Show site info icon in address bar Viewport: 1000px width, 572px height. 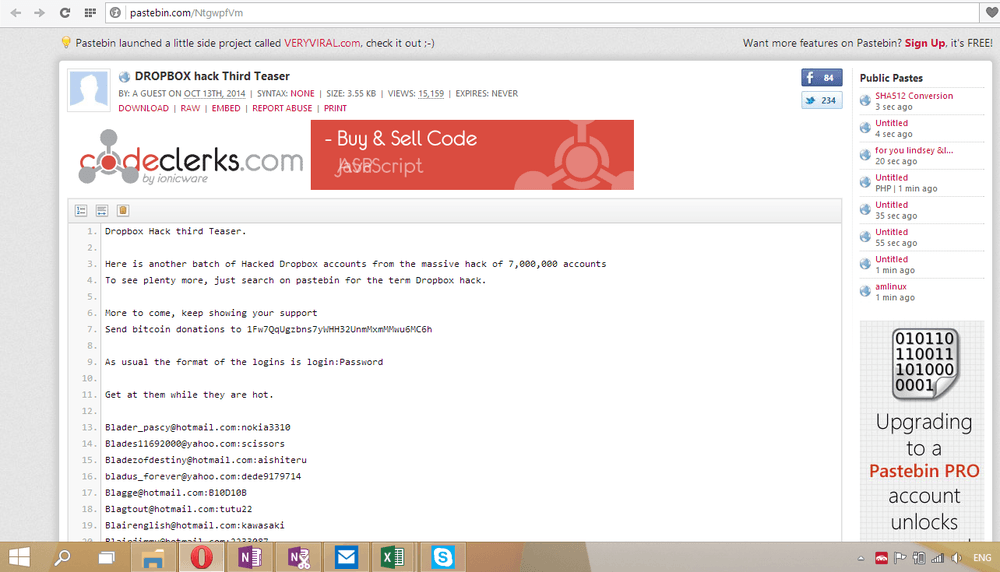point(115,13)
